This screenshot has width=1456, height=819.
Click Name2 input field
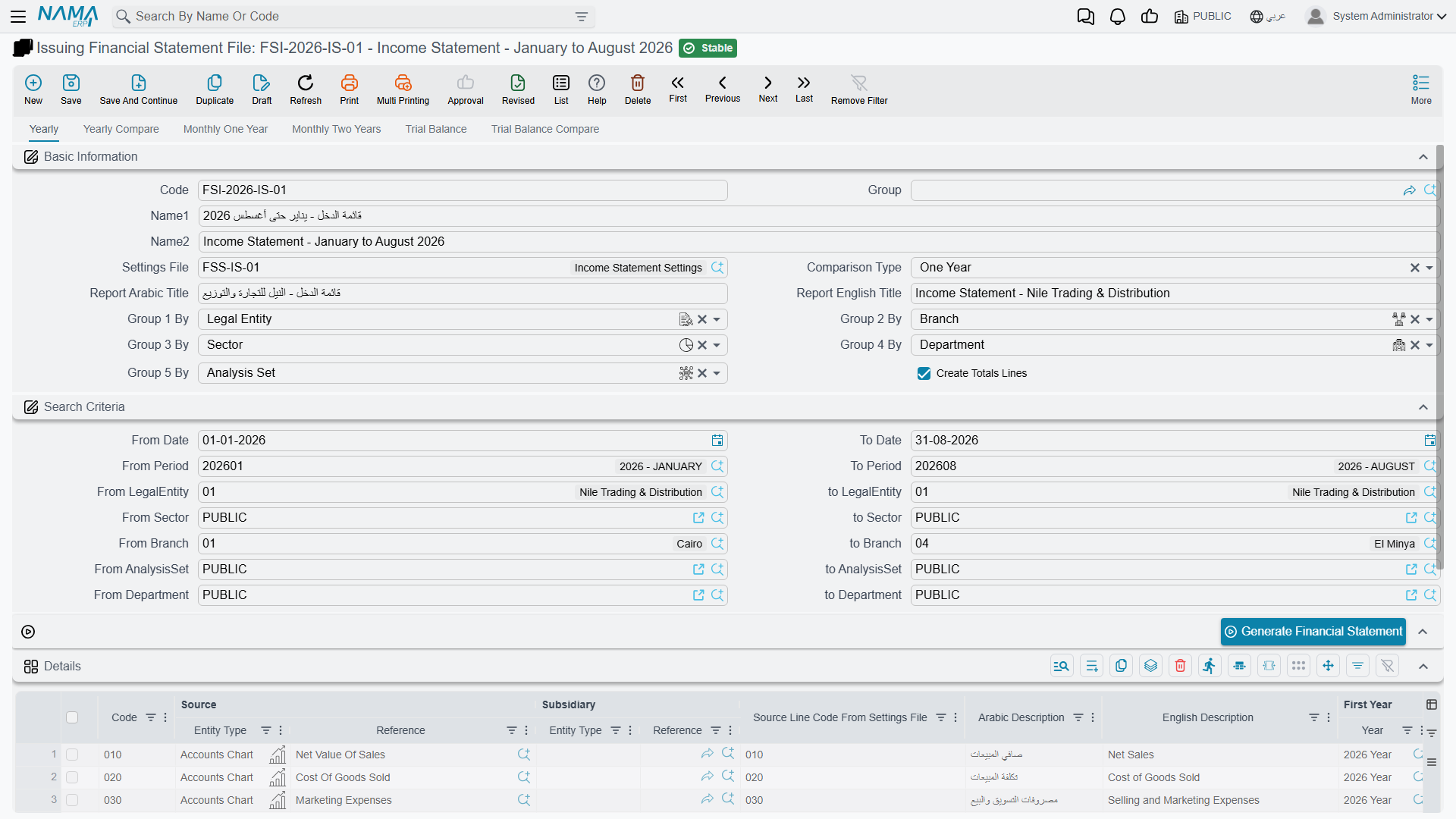click(819, 242)
